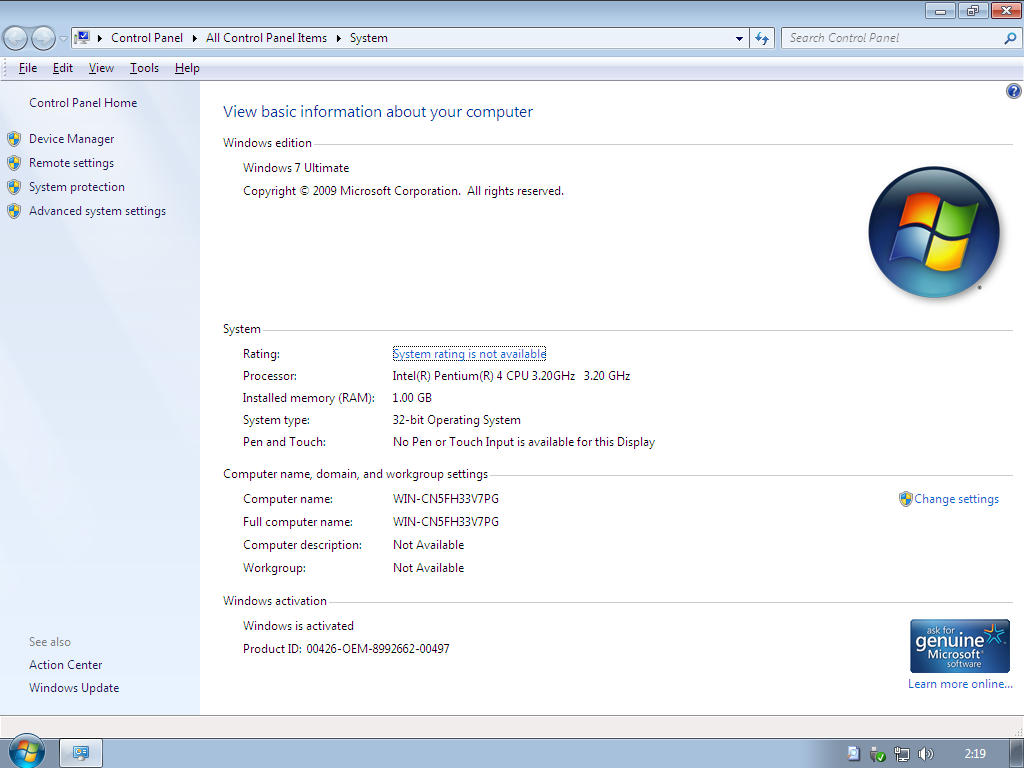This screenshot has width=1024, height=768.
Task: Open the volume speaker tray icon
Action: [925, 754]
